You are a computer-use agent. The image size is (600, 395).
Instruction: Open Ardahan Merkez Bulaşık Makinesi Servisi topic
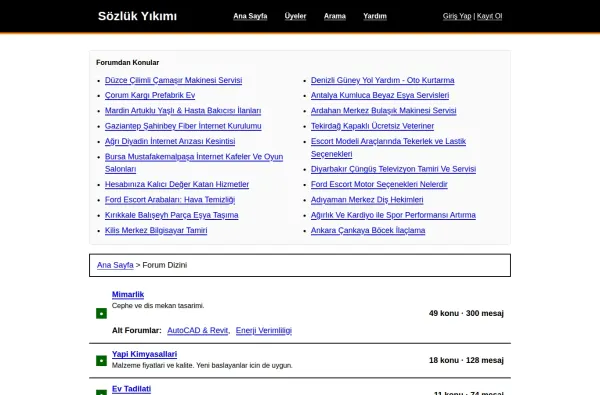(x=383, y=111)
